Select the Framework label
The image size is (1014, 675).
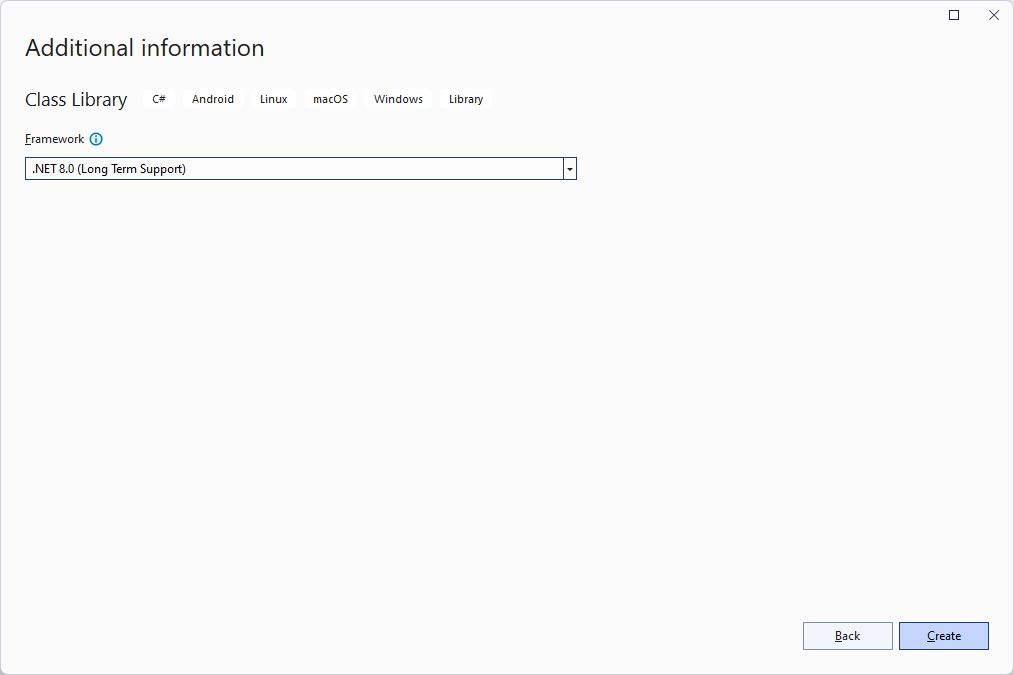[53, 139]
